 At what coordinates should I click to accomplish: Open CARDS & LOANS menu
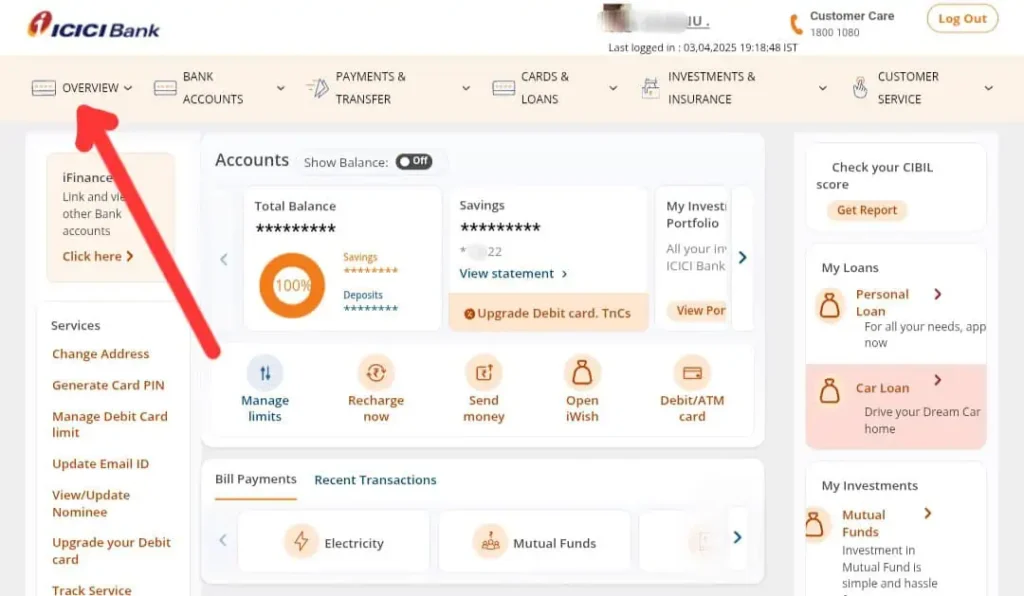pyautogui.click(x=545, y=88)
